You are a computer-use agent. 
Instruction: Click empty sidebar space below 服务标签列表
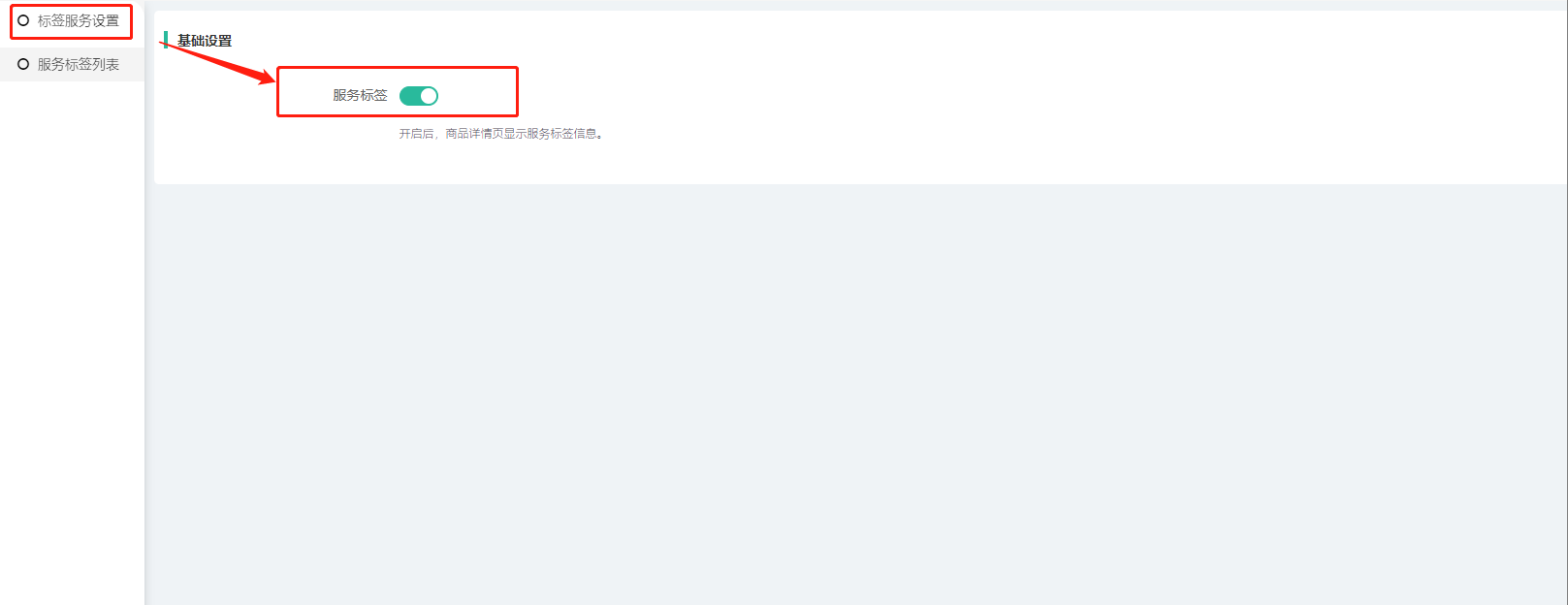tap(72, 339)
